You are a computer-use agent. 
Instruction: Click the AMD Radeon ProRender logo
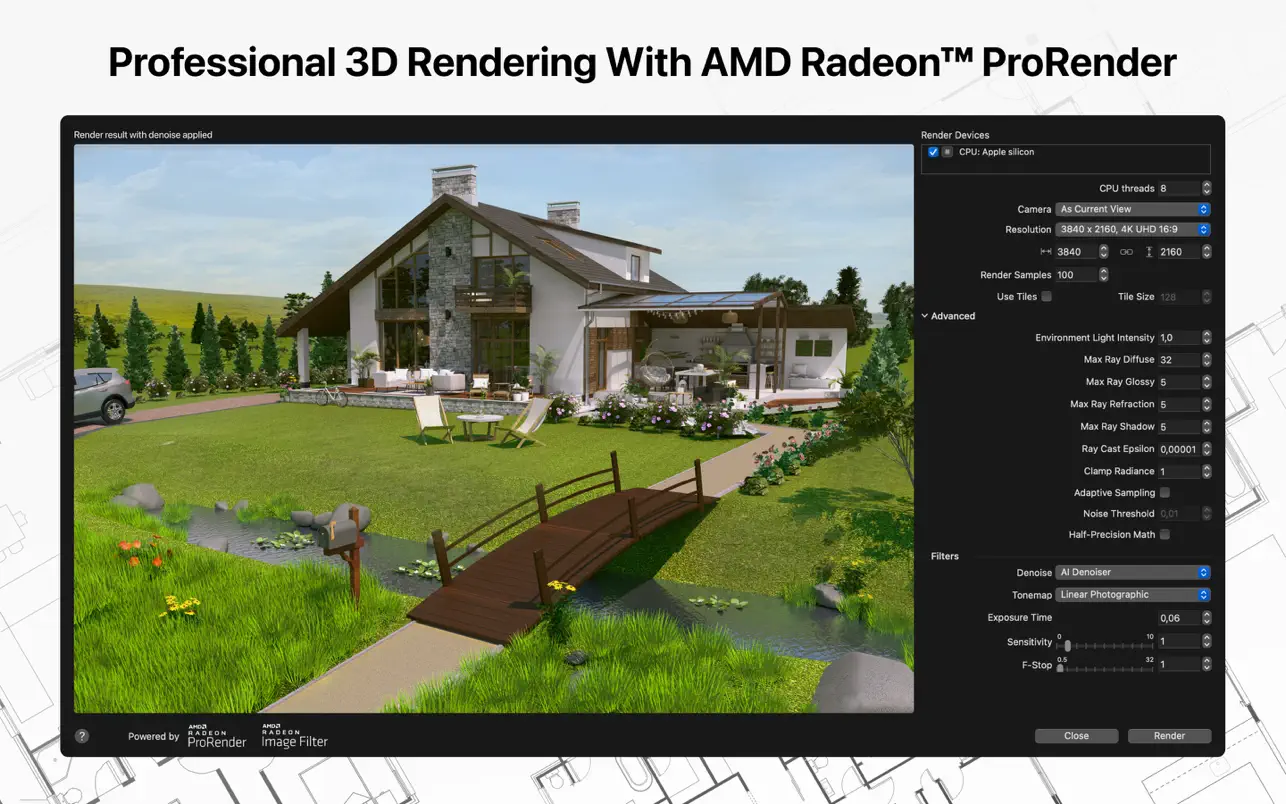tap(216, 737)
